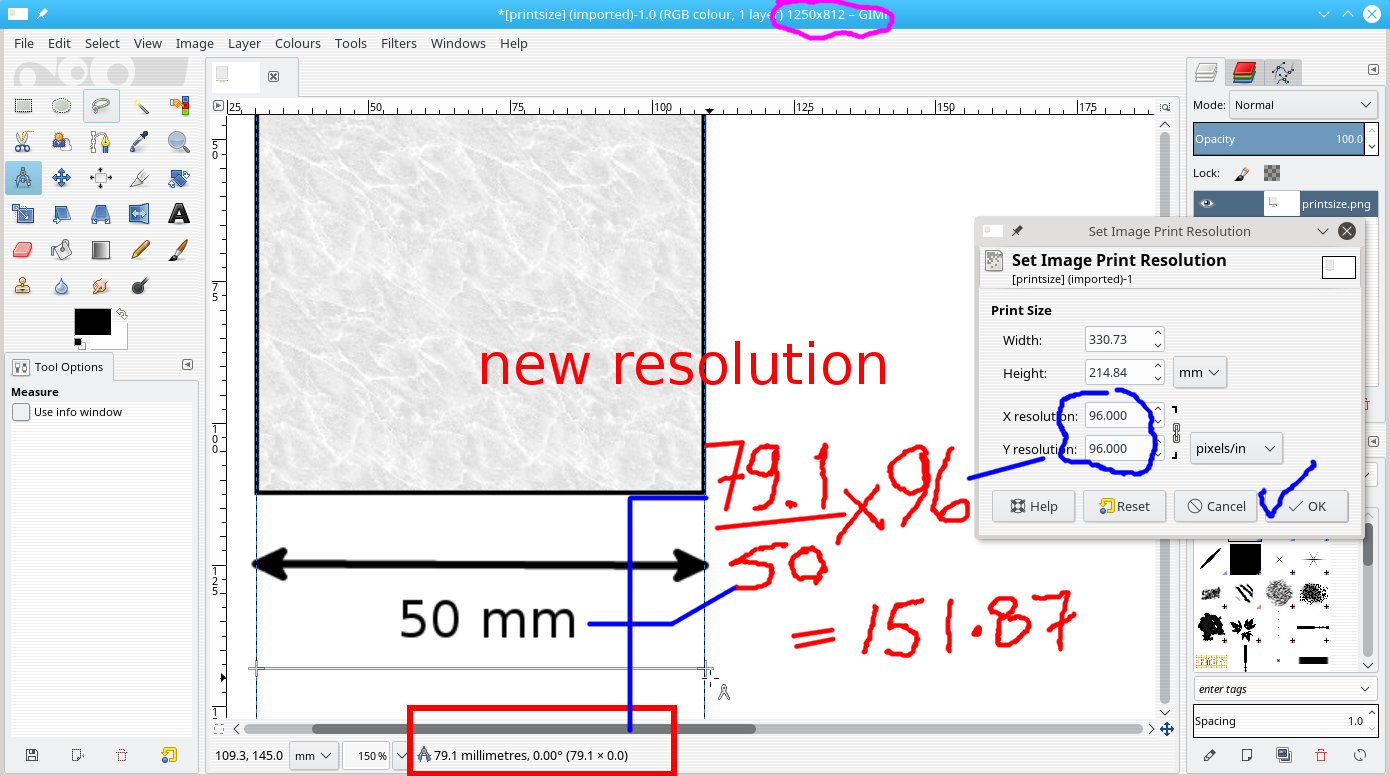This screenshot has height=776, width=1390.
Task: Select the Rotate tool
Action: click(x=179, y=178)
